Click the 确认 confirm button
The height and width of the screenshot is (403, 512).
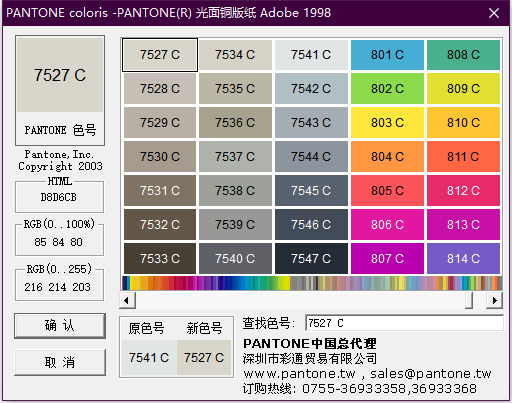tap(60, 326)
